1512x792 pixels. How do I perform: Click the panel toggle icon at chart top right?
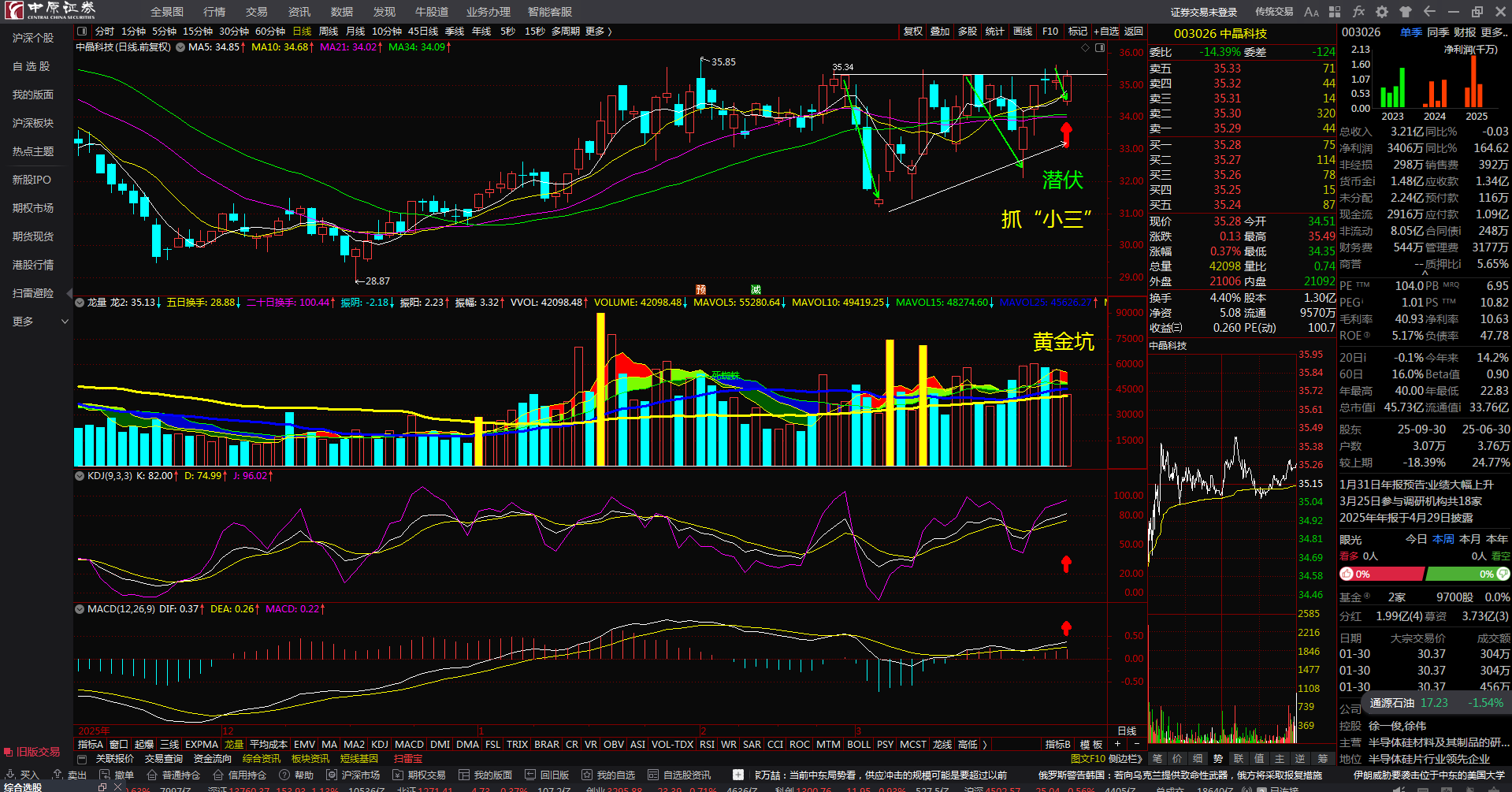(x=1100, y=48)
